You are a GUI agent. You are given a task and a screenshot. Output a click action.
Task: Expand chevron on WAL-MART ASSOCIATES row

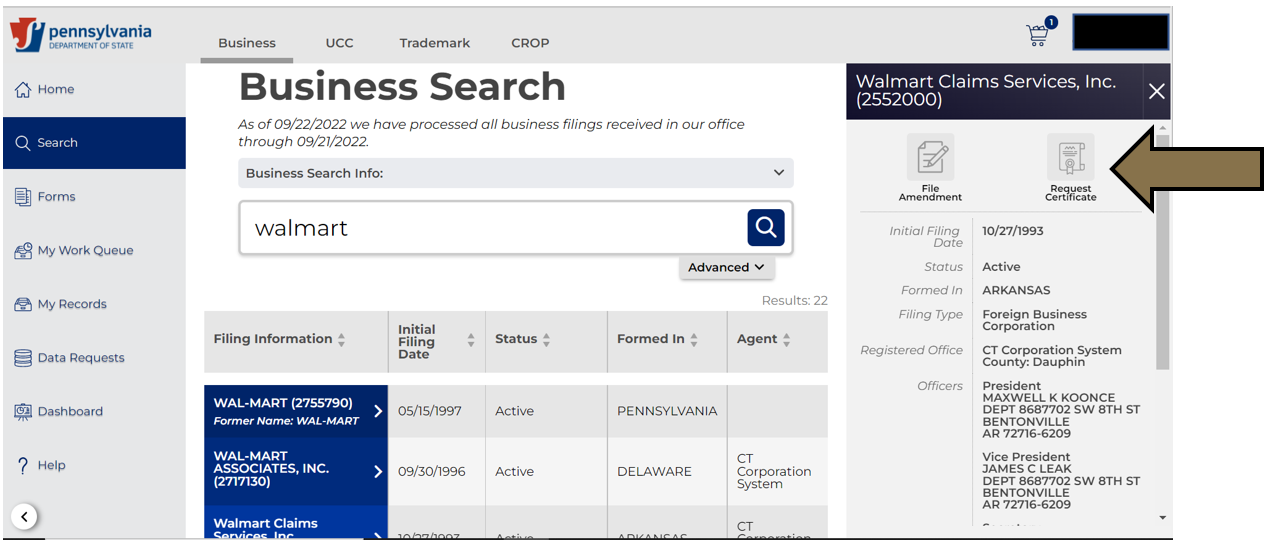pyautogui.click(x=378, y=471)
